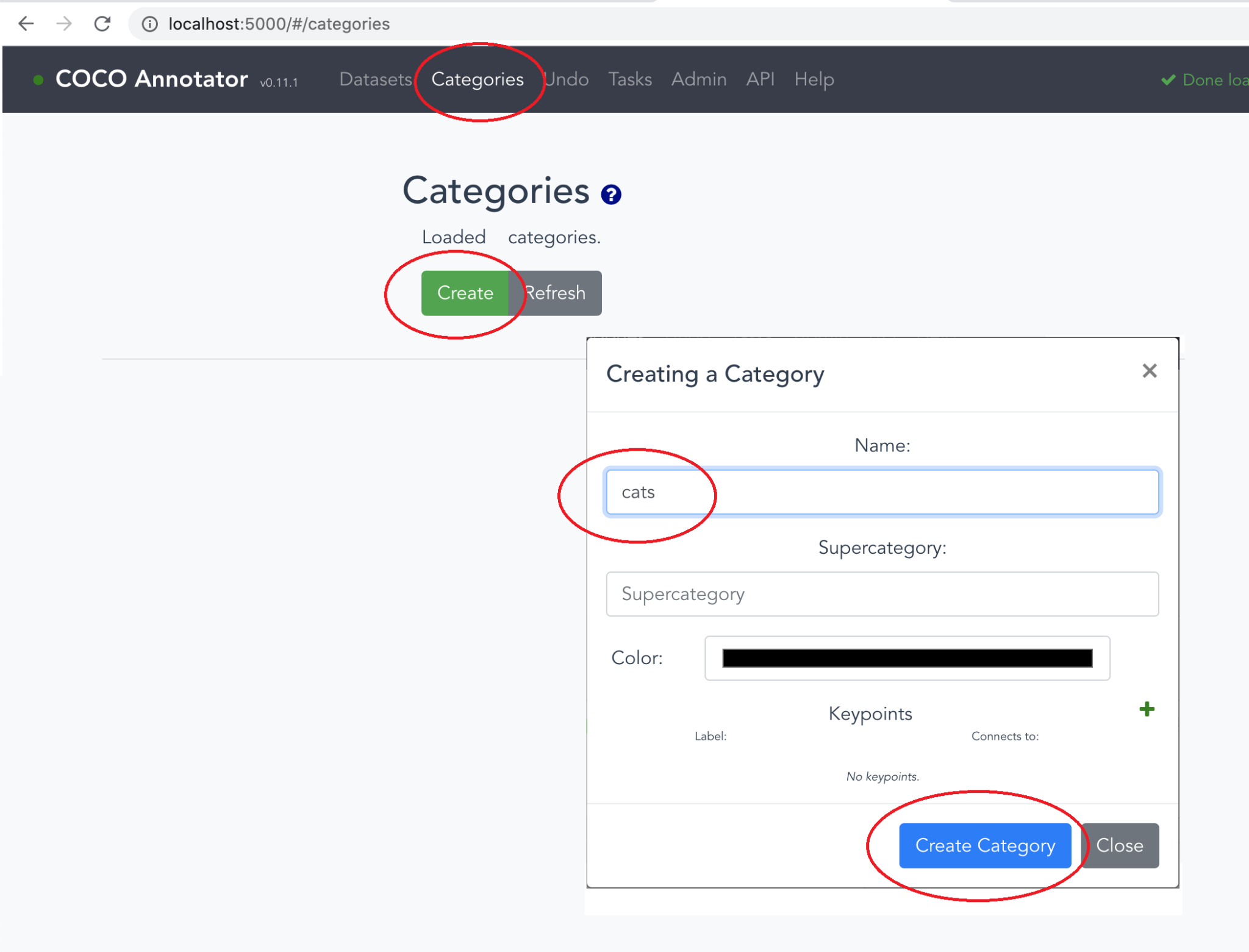Open the Categories help icon

tap(612, 195)
